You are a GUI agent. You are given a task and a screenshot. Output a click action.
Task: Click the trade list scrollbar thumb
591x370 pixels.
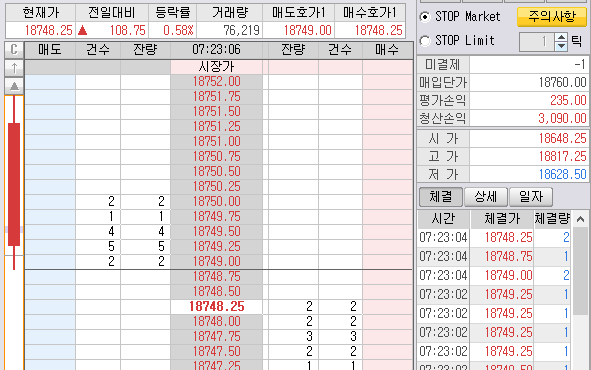[x=580, y=271]
